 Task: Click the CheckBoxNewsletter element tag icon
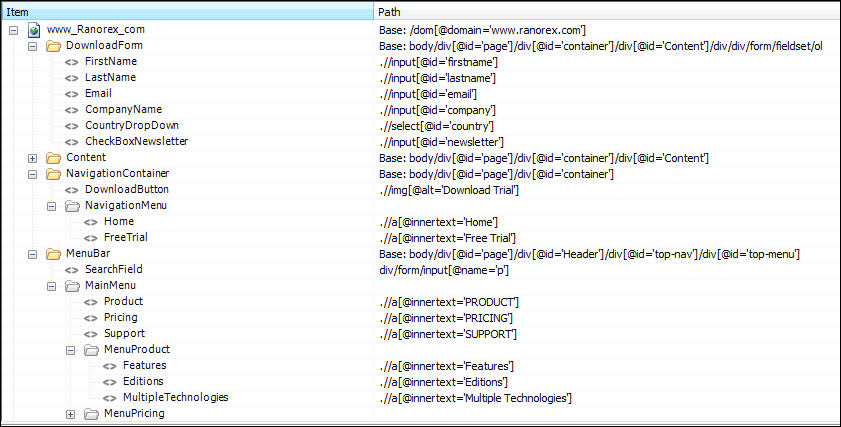(71, 143)
